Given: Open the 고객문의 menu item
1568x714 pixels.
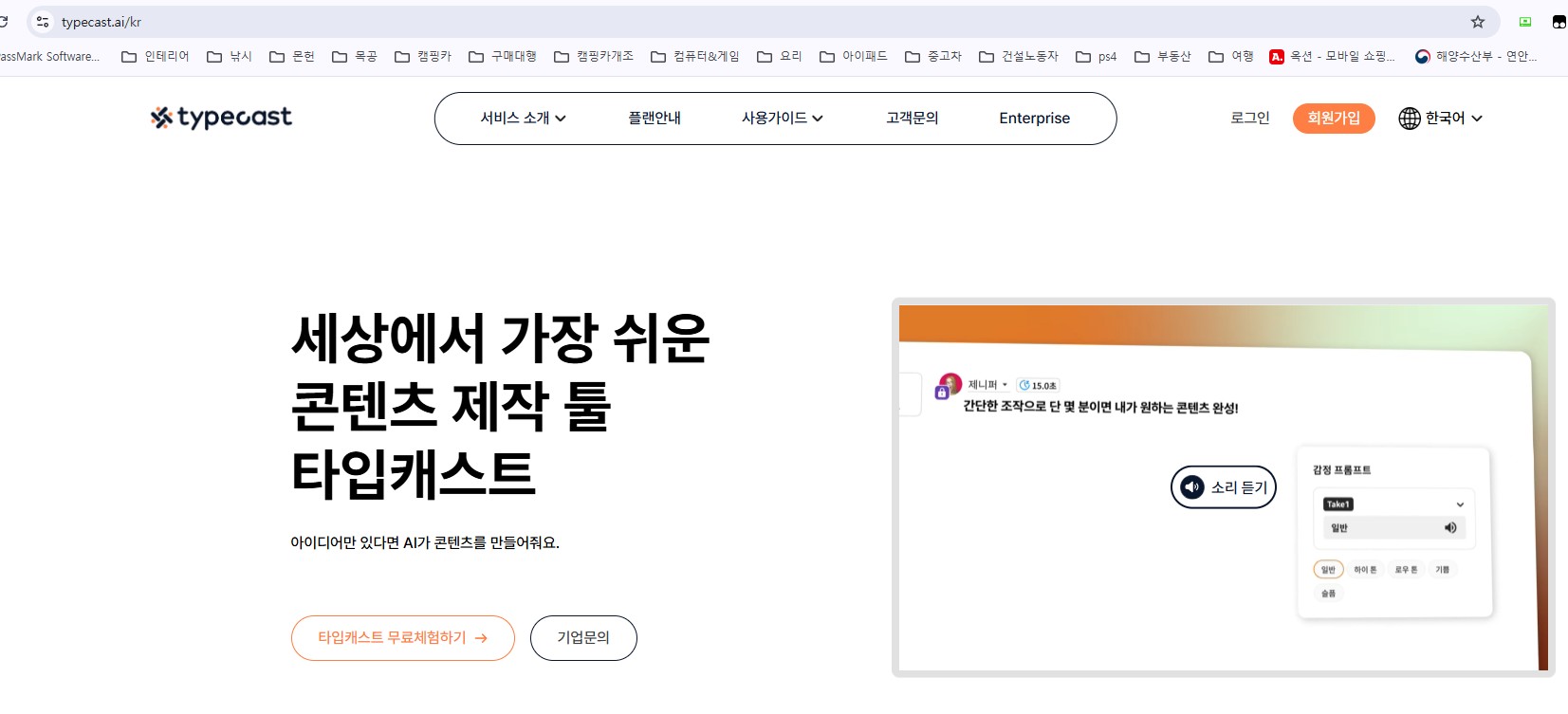Looking at the screenshot, I should click(x=913, y=119).
